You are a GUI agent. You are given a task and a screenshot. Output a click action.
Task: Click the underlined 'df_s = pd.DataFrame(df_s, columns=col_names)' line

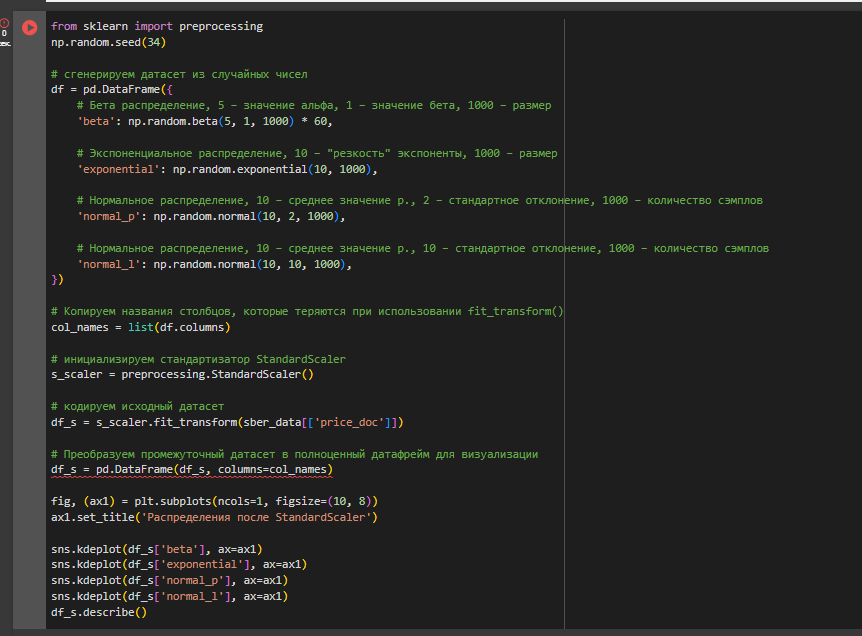(192, 470)
